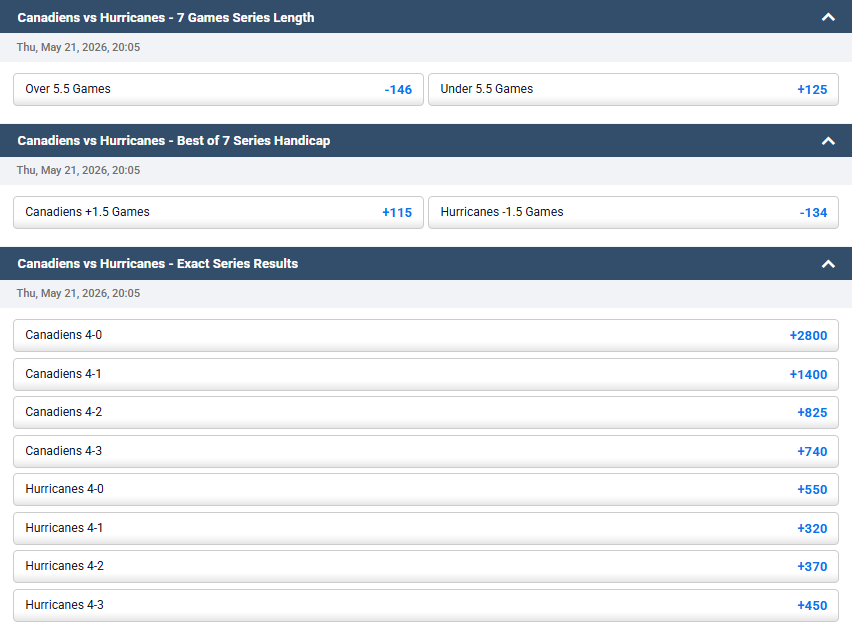Pick Canadiens 4-0 exact result +2800
Image resolution: width=852 pixels, height=630 pixels.
pos(425,335)
